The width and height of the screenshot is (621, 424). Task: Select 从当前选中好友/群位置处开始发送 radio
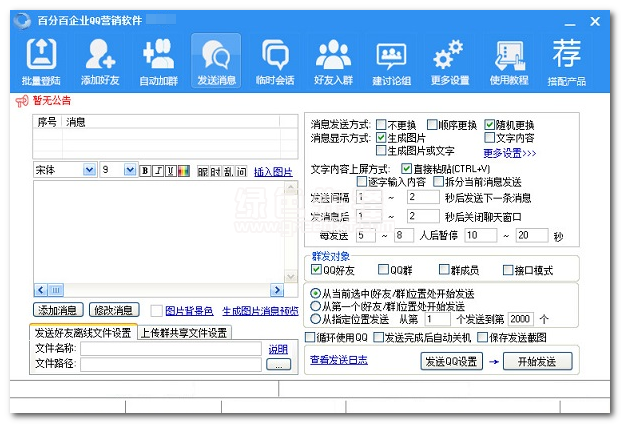click(316, 294)
